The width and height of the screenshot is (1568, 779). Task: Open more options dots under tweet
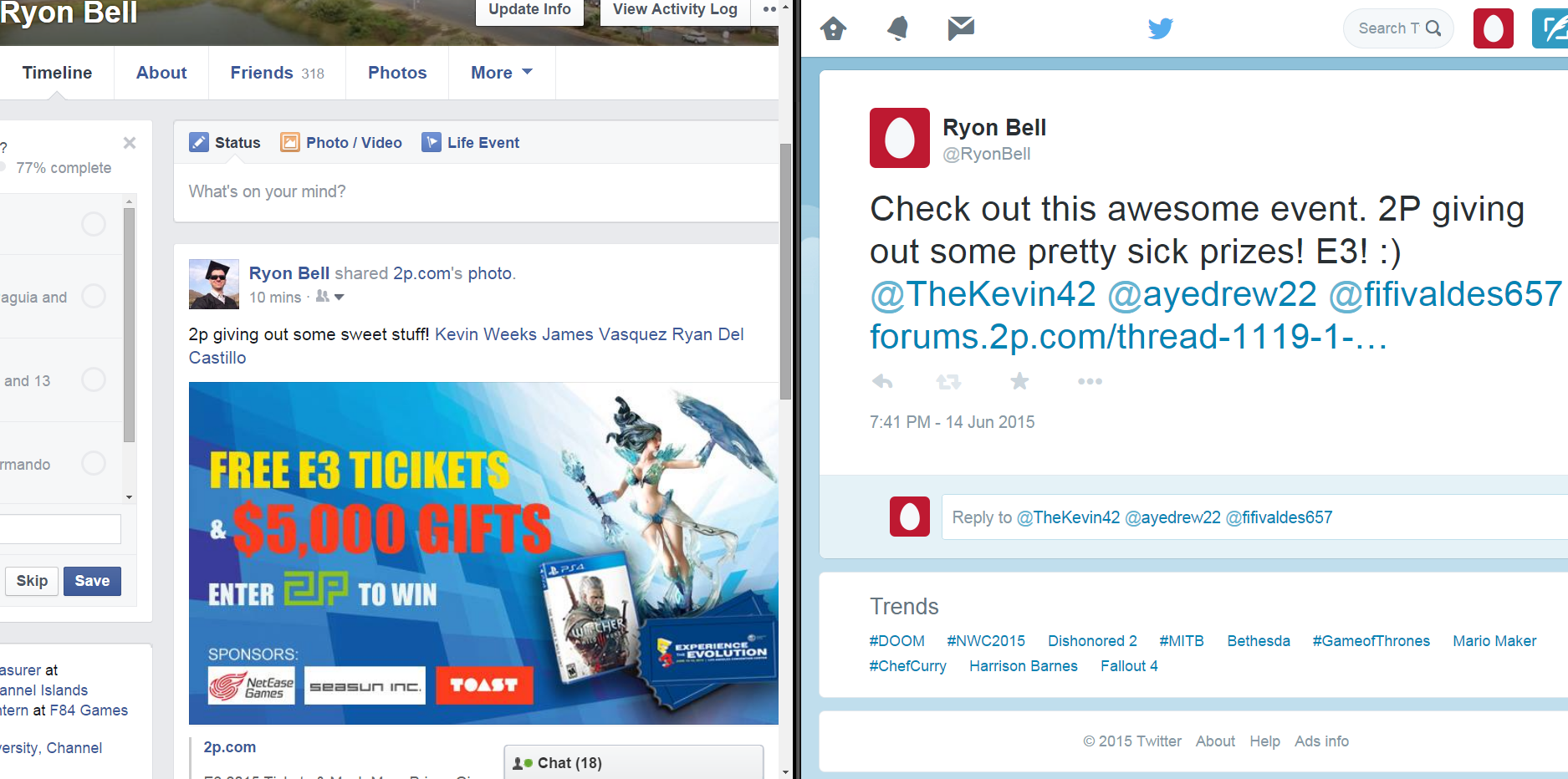point(1090,381)
